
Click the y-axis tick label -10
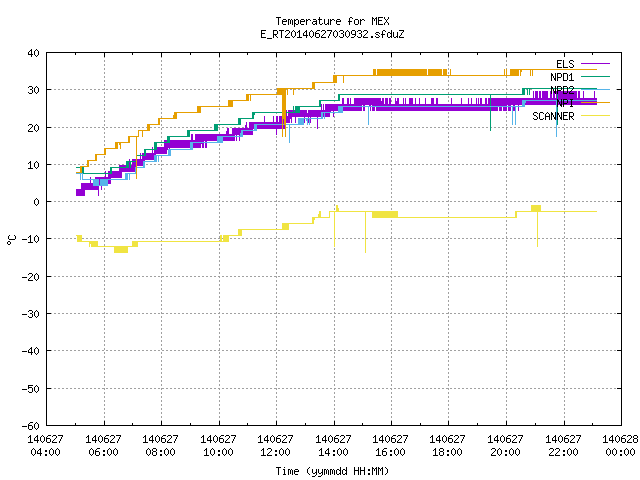tap(31, 239)
